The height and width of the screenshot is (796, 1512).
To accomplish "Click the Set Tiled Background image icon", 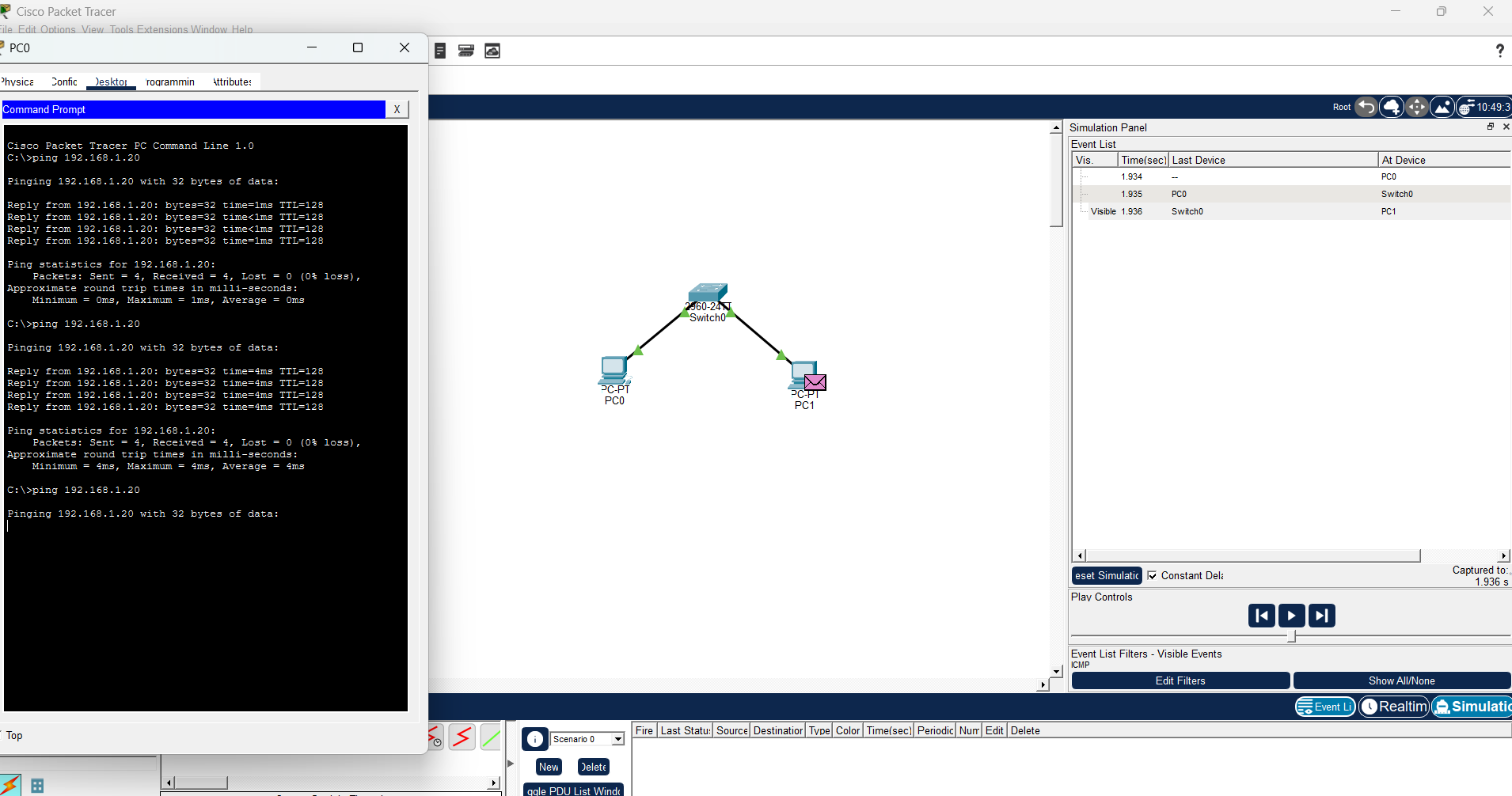I will coord(1442,107).
